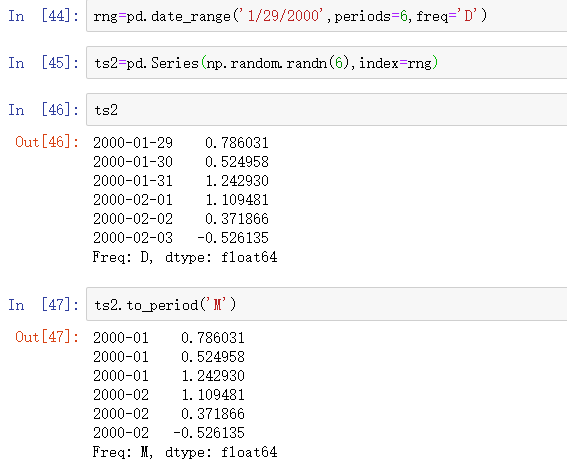Image resolution: width=567 pixels, height=469 pixels.
Task: Select the pd.Series code cell In [45]
Action: (x=327, y=63)
